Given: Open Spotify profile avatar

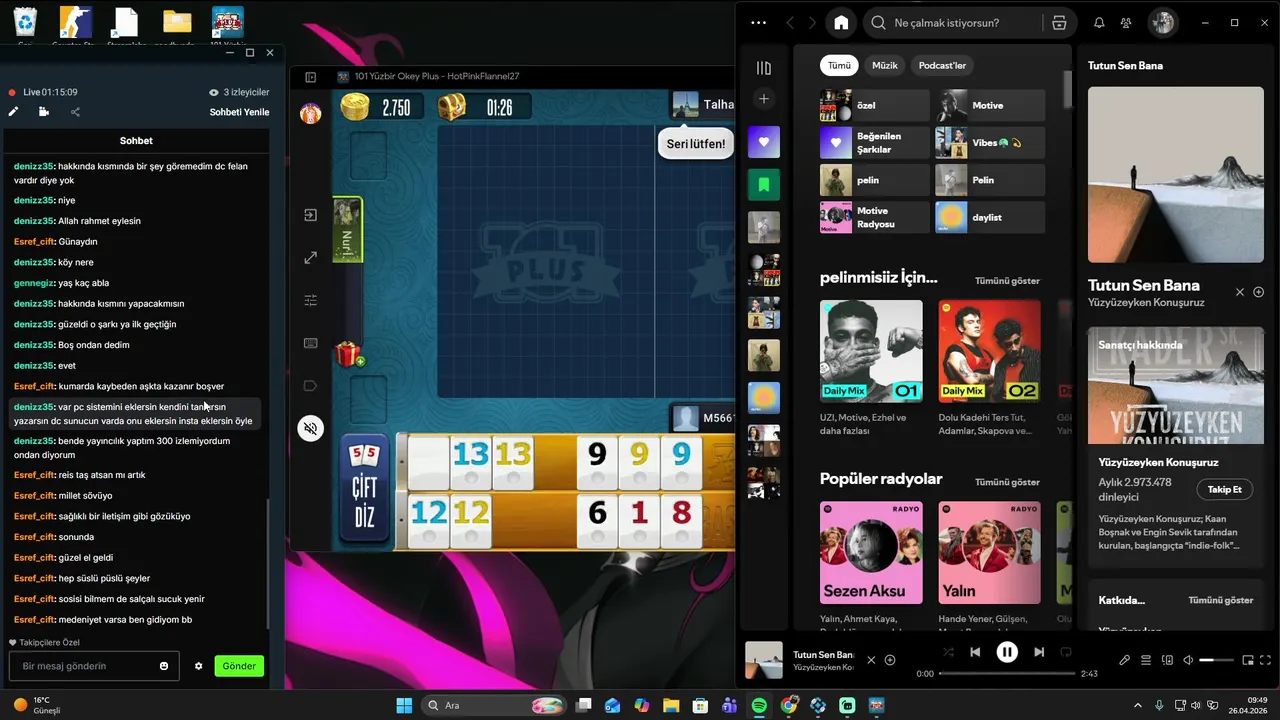Looking at the screenshot, I should [x=1162, y=22].
